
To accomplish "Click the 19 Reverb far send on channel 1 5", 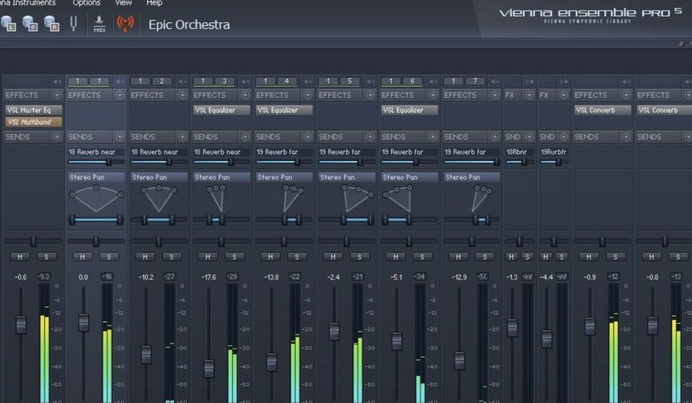I will [346, 152].
